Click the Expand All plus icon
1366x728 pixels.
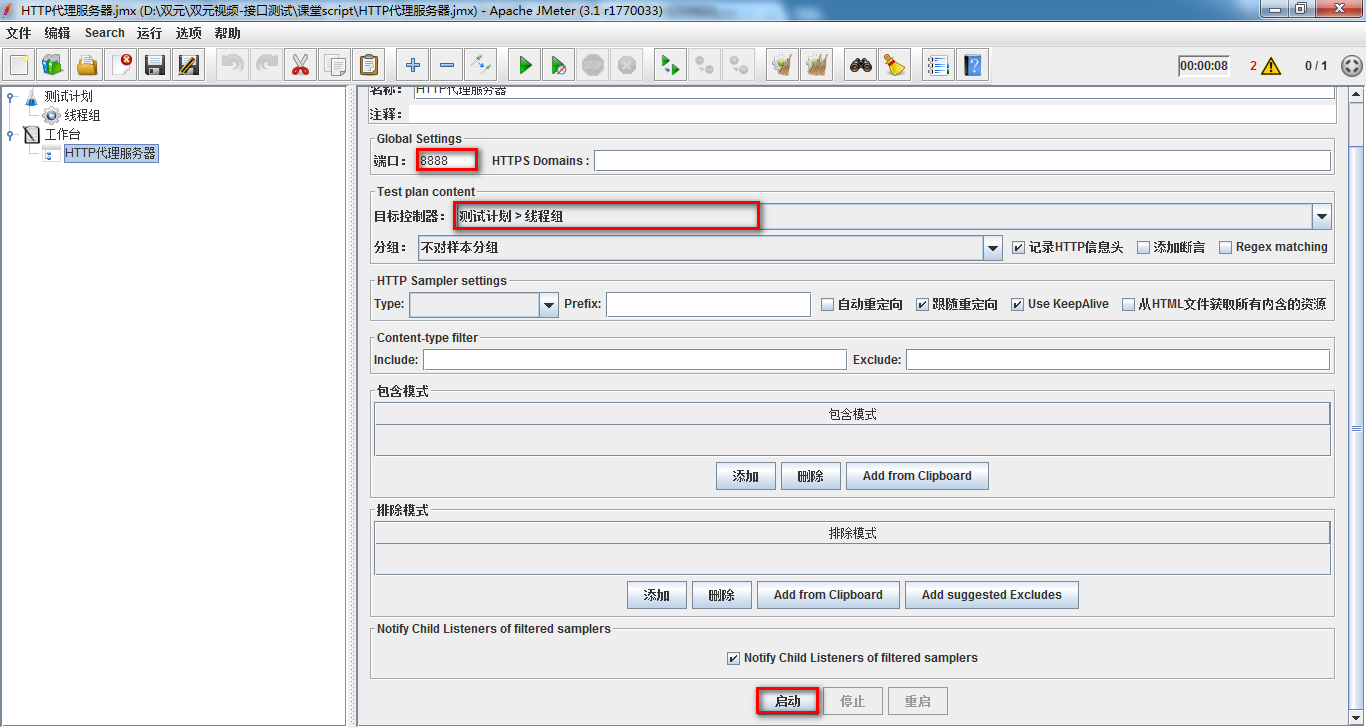pos(412,66)
